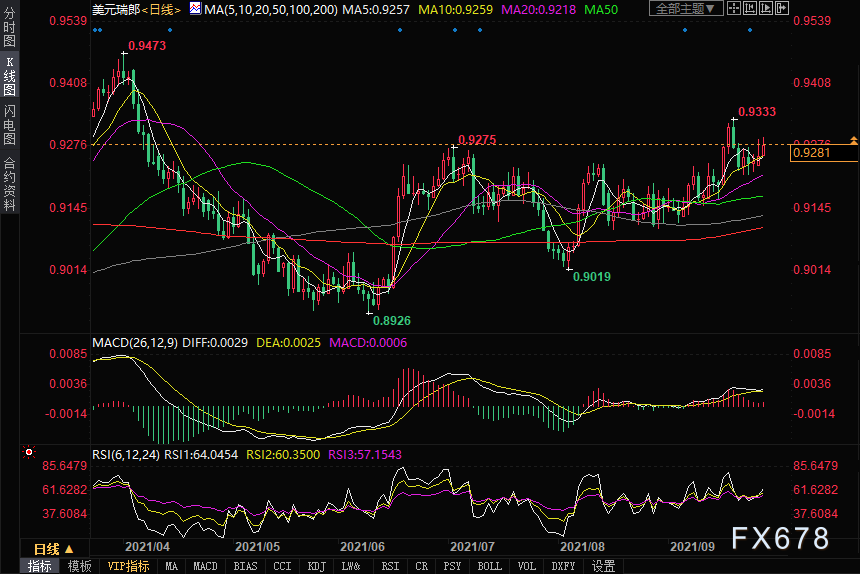Image resolution: width=860 pixels, height=574 pixels.
Task: Click the current price tag 0.9281
Action: (x=823, y=153)
